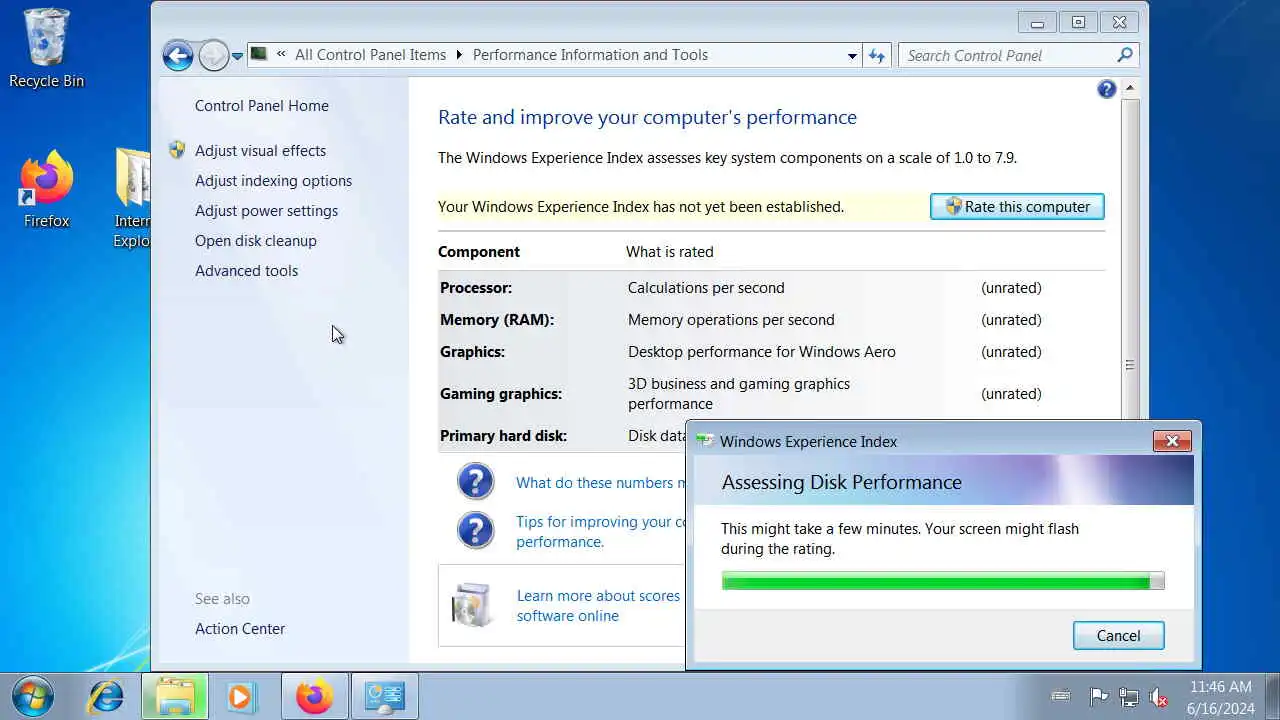
Task: Open Action Center under See also
Action: point(240,629)
